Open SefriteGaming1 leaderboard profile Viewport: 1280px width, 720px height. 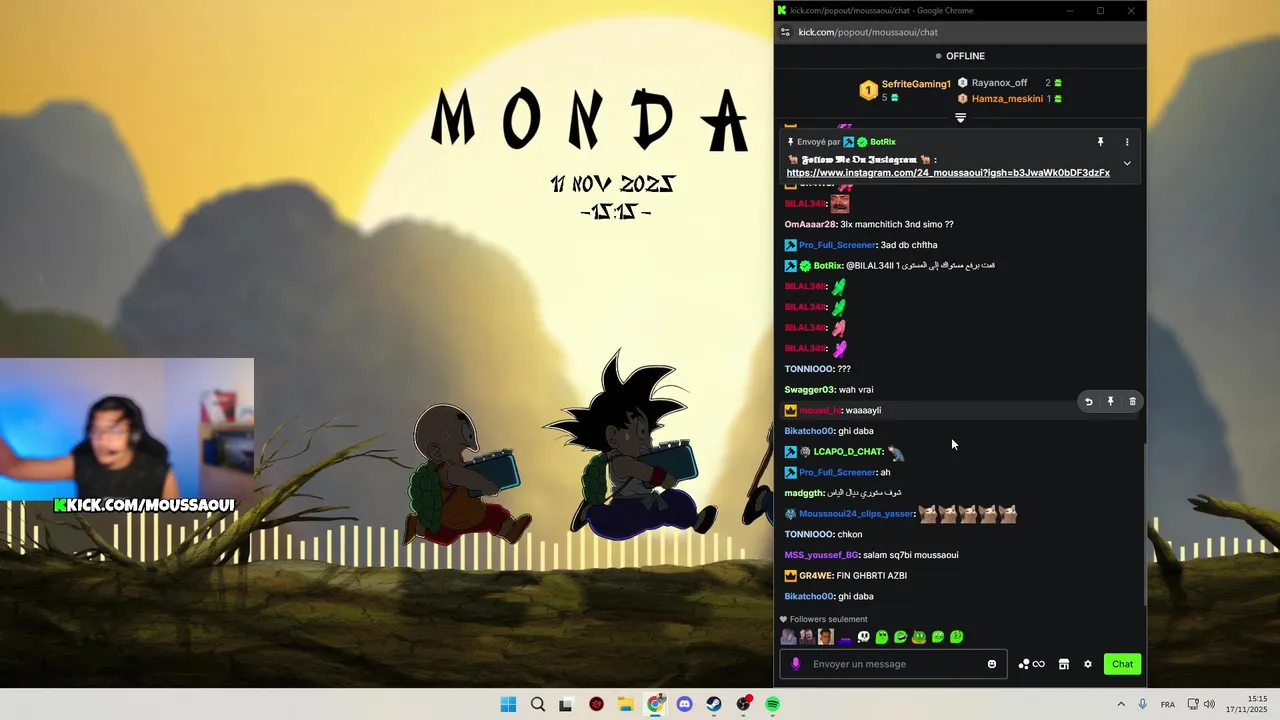pos(916,84)
